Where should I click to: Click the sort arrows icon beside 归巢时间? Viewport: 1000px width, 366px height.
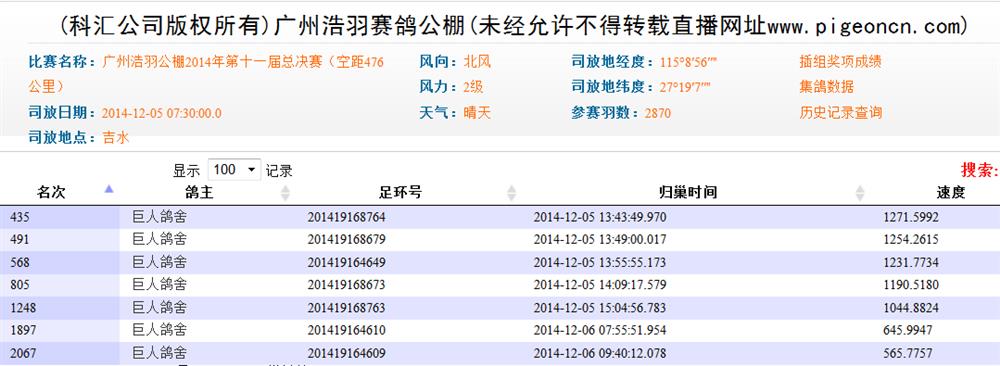860,193
